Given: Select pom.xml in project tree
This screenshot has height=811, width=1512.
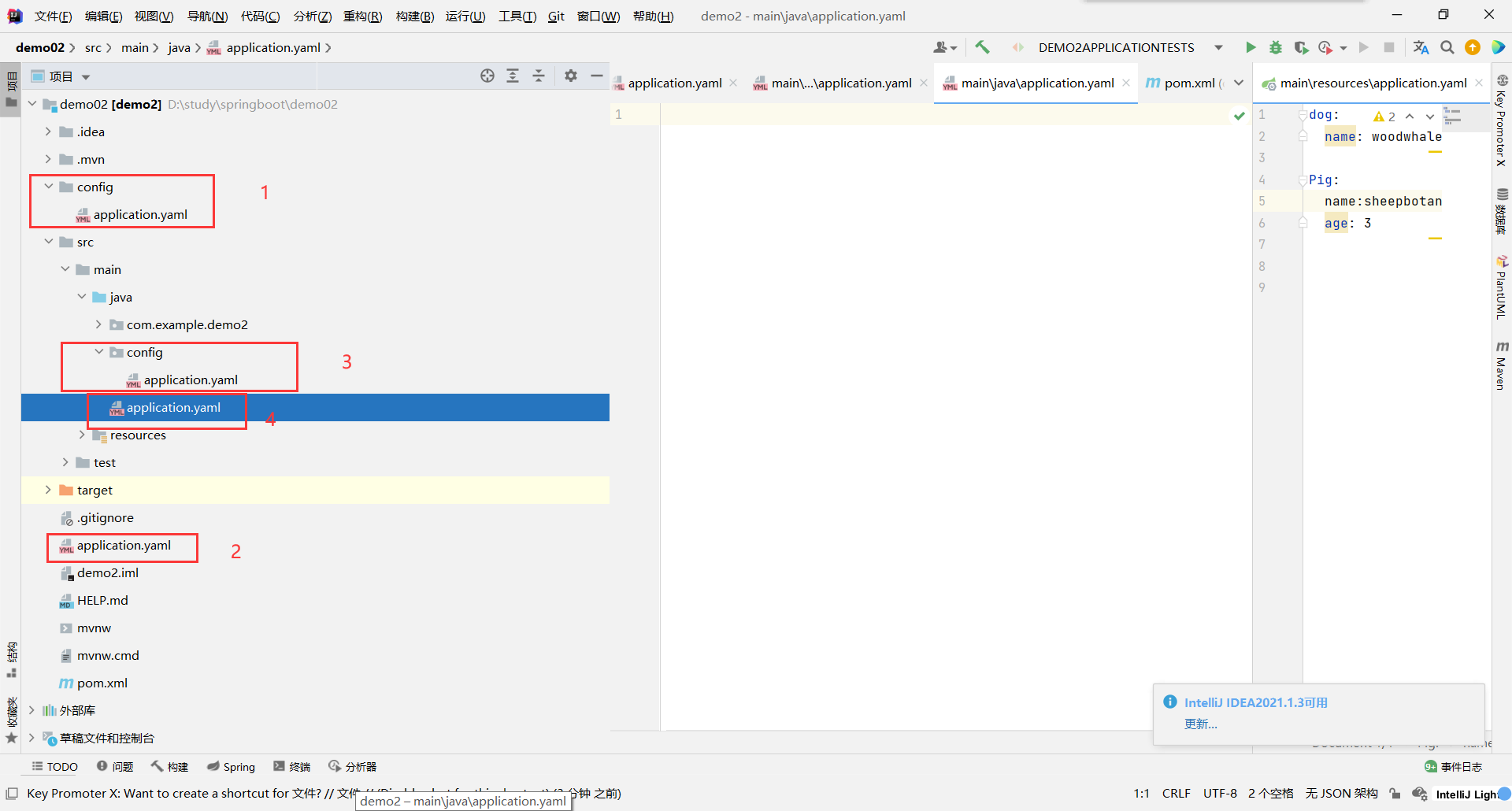Looking at the screenshot, I should (x=102, y=683).
